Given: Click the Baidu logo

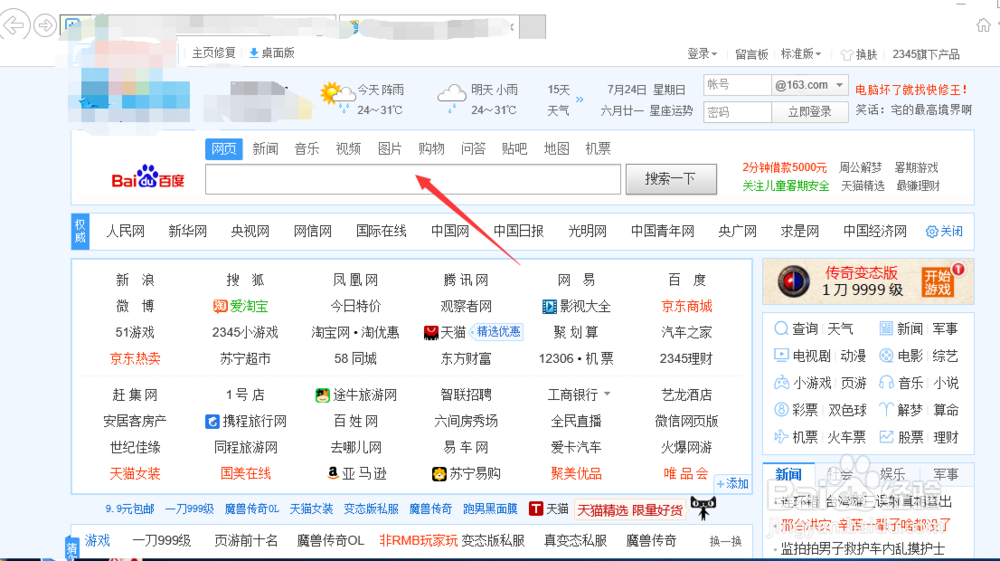Looking at the screenshot, I should 148,177.
